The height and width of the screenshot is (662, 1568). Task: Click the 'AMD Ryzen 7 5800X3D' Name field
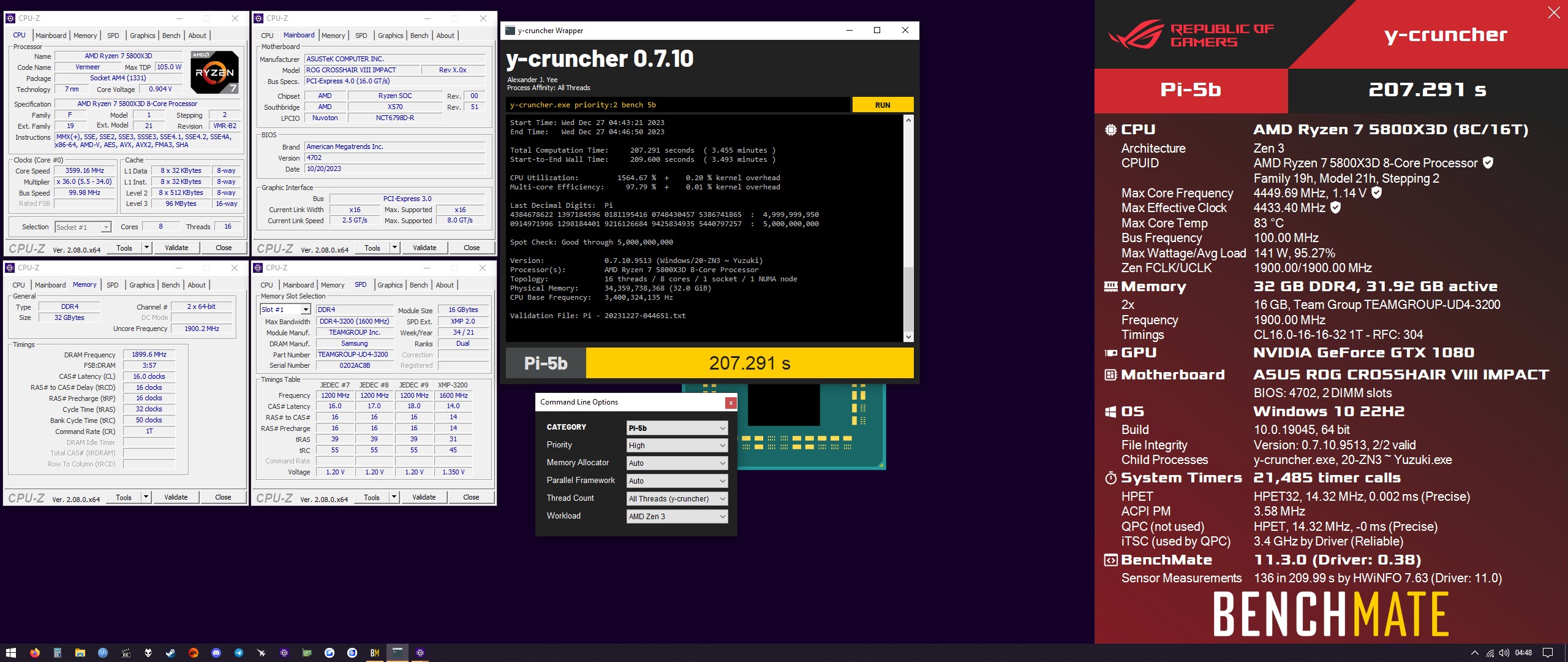pos(118,56)
